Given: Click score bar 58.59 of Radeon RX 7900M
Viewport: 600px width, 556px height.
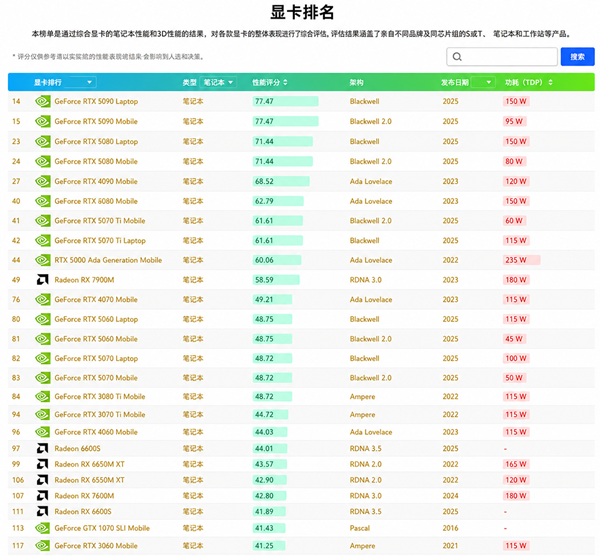Looking at the screenshot, I should click(276, 280).
